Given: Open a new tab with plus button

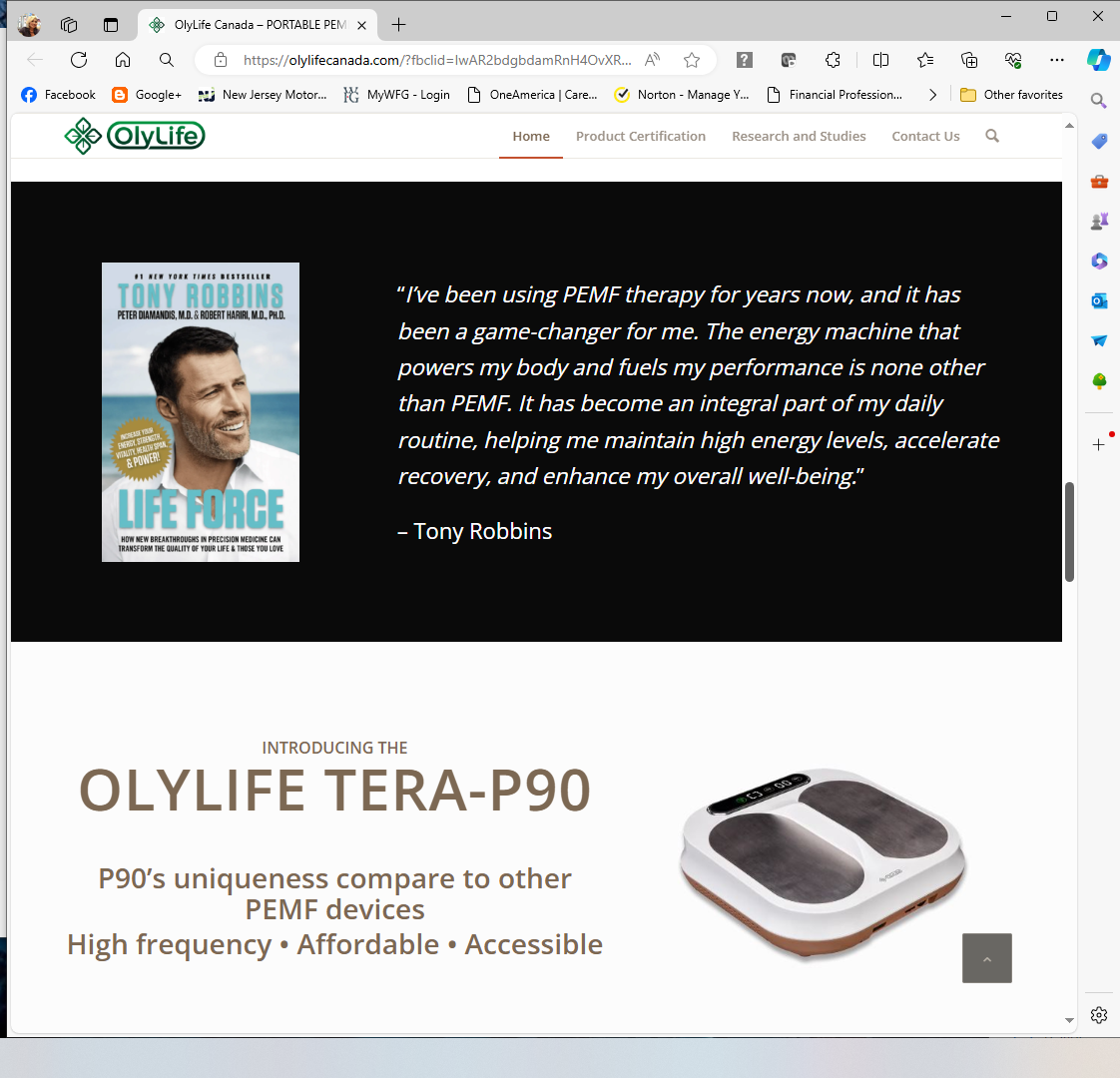Looking at the screenshot, I should [x=398, y=25].
